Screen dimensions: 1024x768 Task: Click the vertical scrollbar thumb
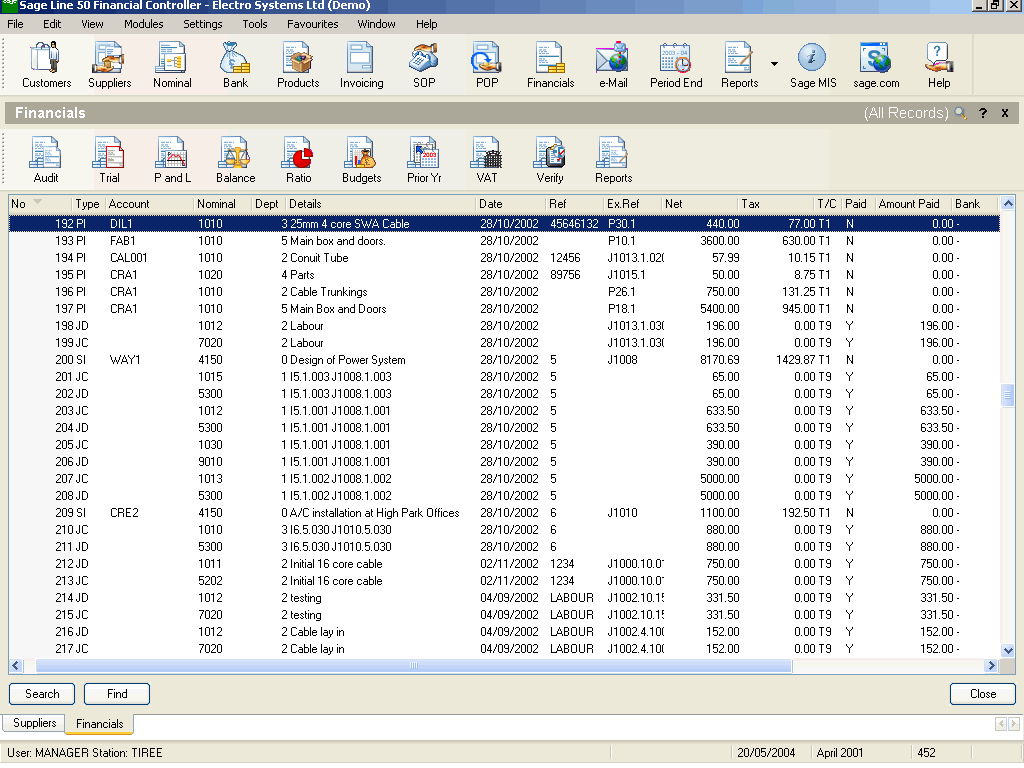click(x=1008, y=395)
